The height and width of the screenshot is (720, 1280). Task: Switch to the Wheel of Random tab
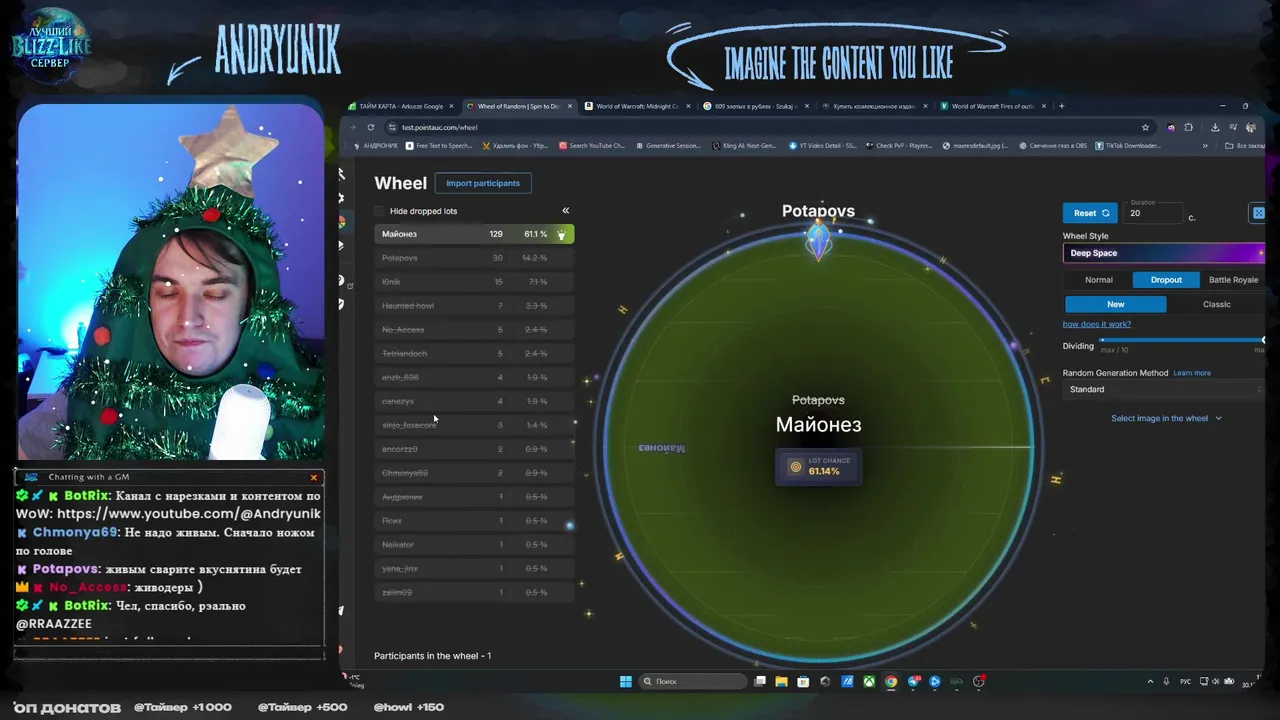point(518,106)
